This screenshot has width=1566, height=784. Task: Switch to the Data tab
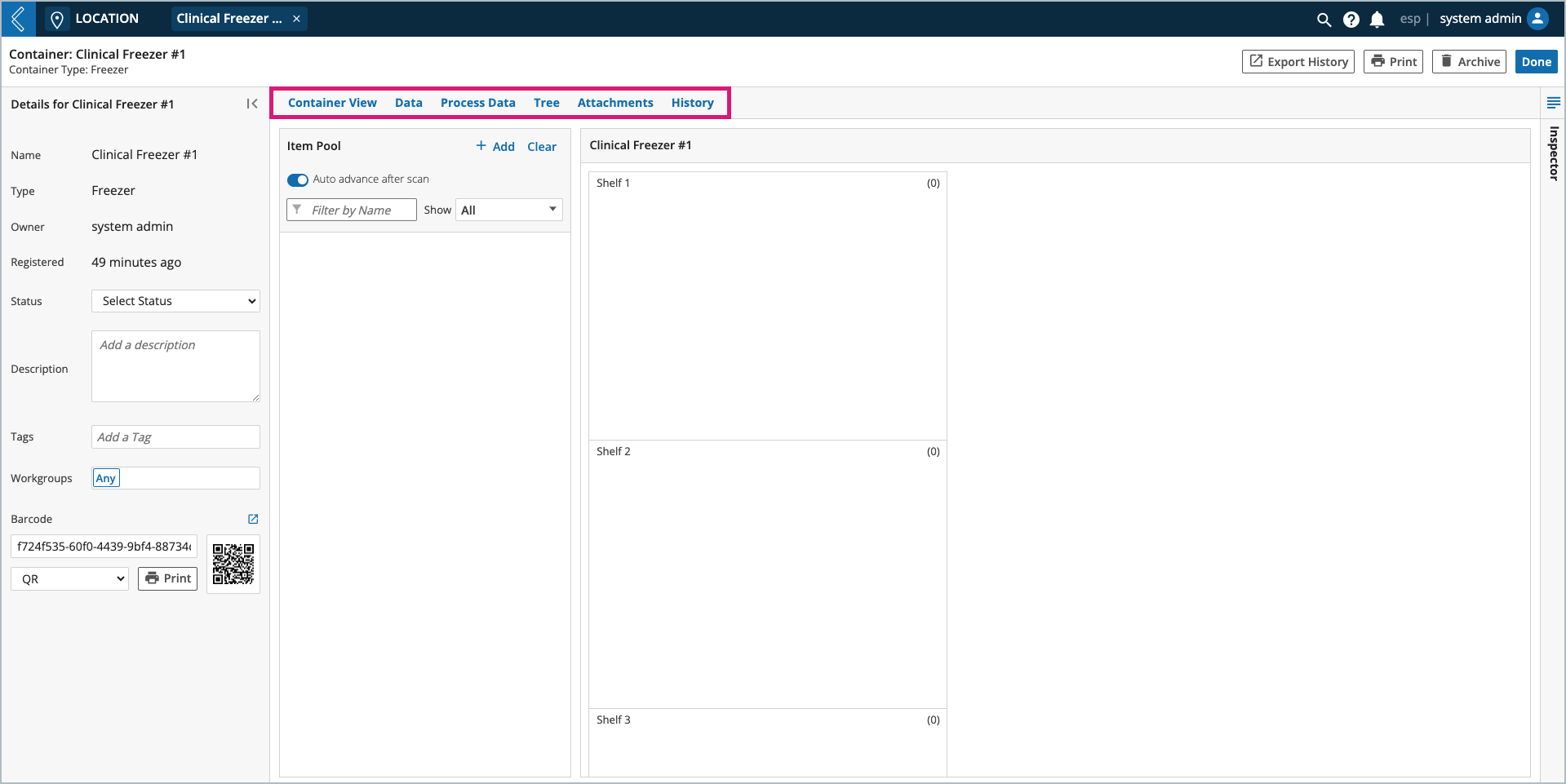[409, 103]
